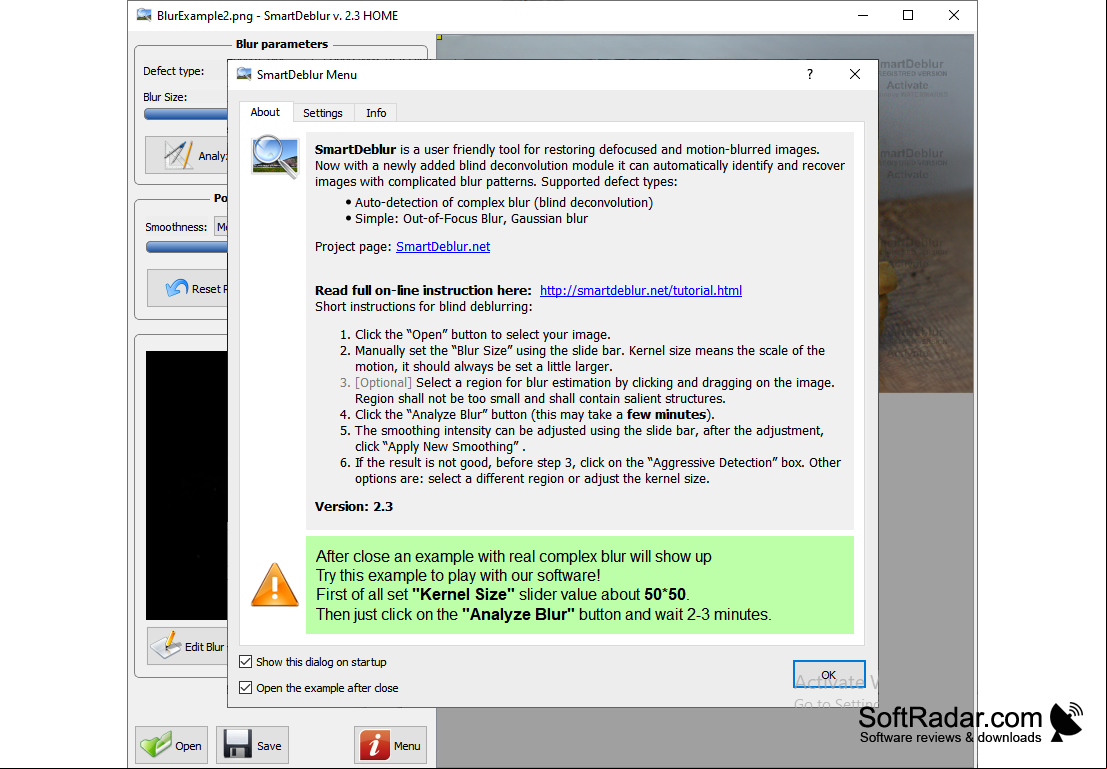This screenshot has width=1107, height=769.
Task: Click the "Version: 2.3" text
Action: point(354,506)
